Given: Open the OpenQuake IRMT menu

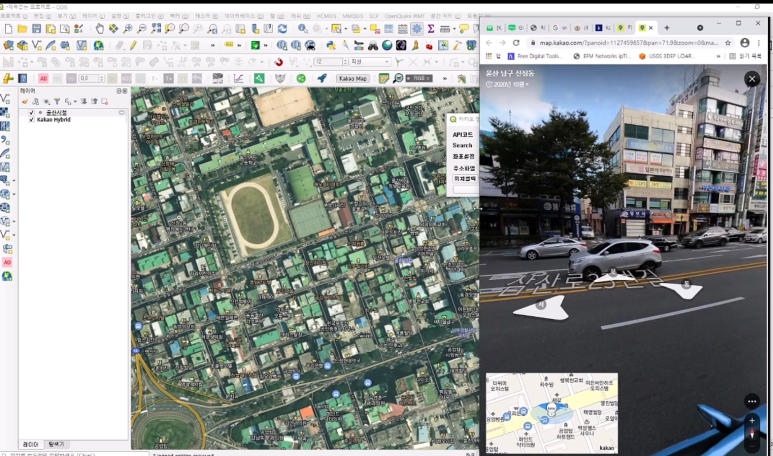Looking at the screenshot, I should click(404, 16).
